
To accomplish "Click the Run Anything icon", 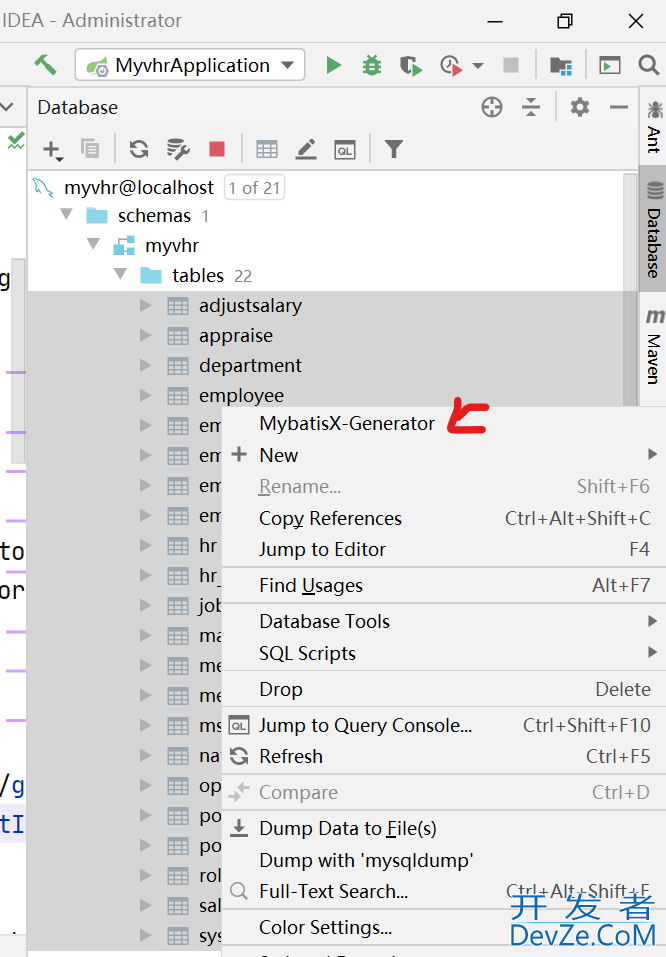I will [609, 65].
